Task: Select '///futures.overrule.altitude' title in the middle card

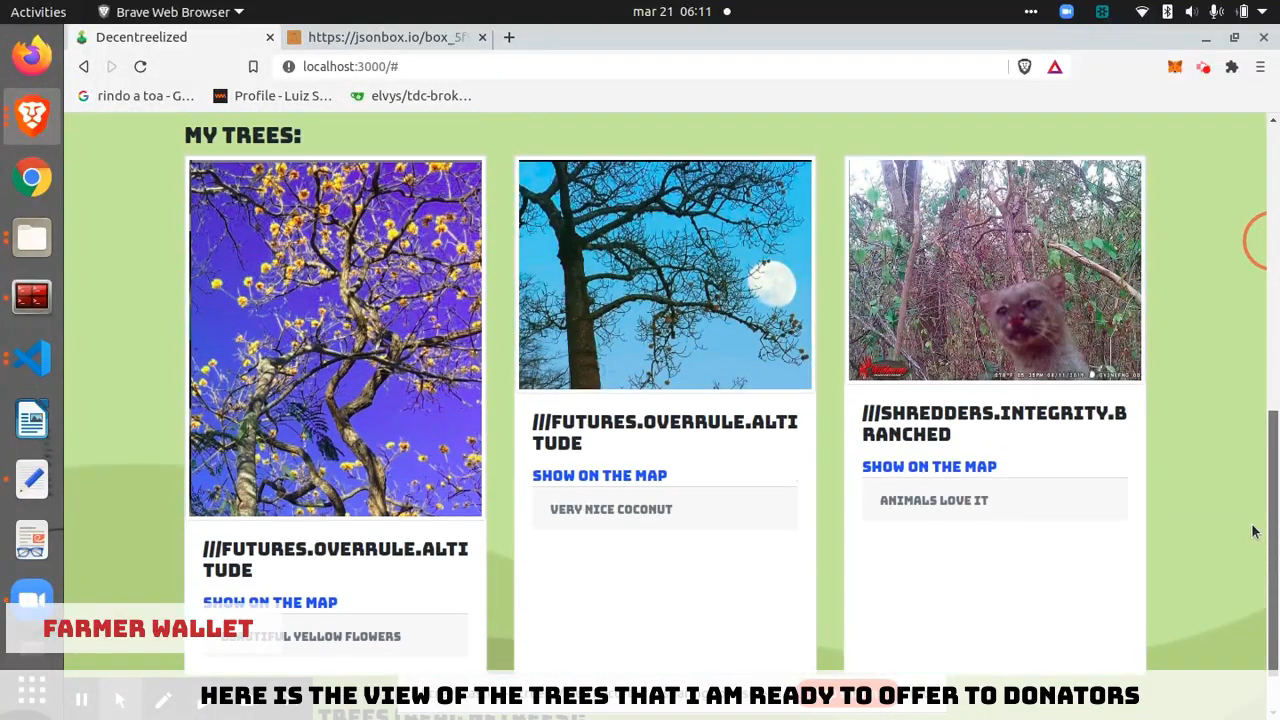Action: coord(665,432)
